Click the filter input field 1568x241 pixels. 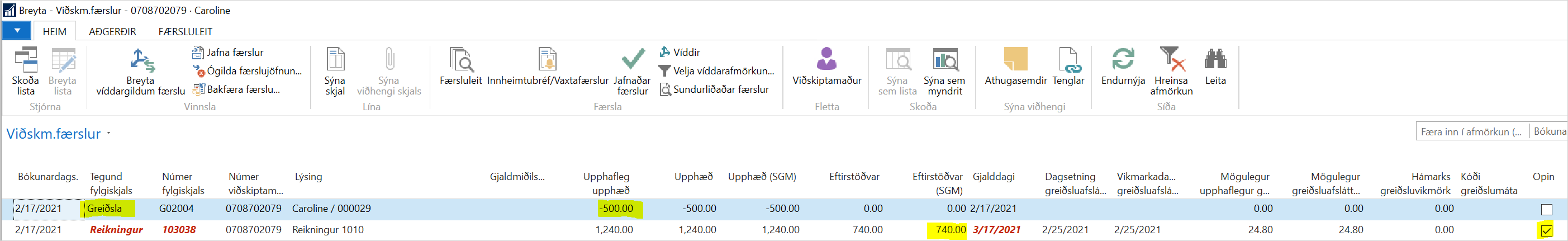coord(1471,131)
